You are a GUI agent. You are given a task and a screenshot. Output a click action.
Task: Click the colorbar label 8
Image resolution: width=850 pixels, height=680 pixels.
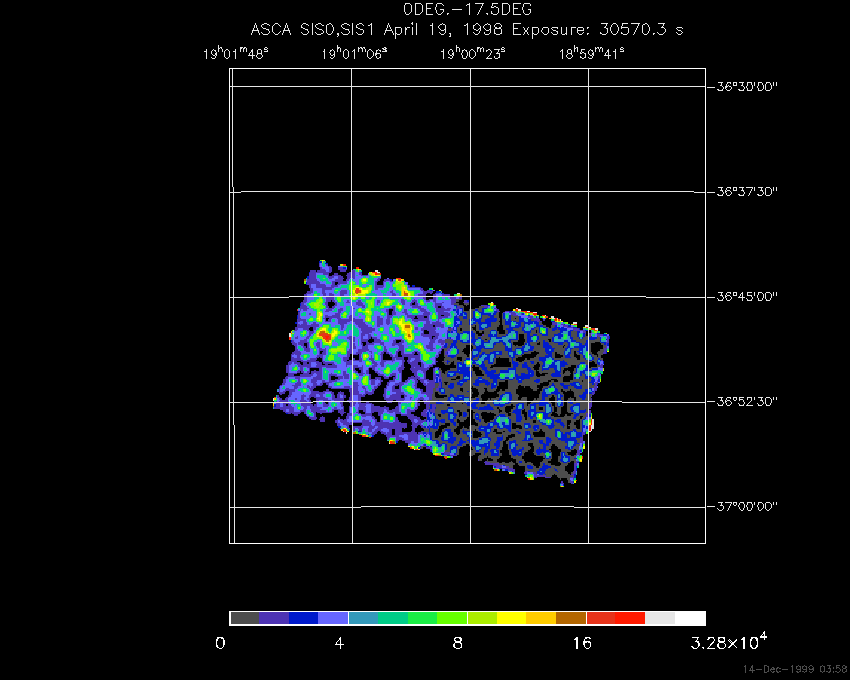tap(458, 644)
